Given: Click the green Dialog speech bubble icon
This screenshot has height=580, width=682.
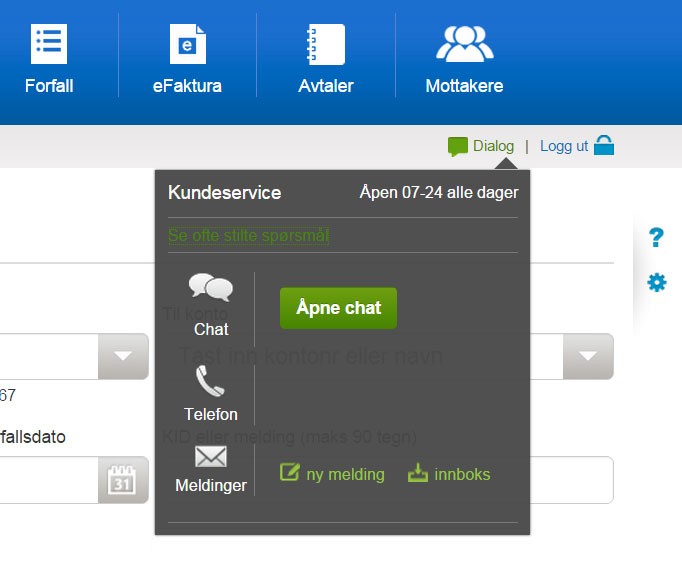Looking at the screenshot, I should 458,147.
